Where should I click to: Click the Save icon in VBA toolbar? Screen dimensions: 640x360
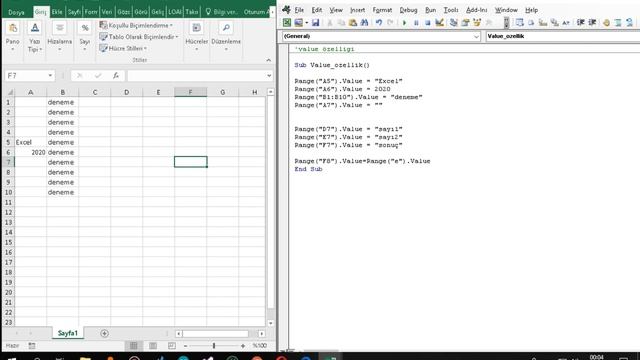click(316, 22)
